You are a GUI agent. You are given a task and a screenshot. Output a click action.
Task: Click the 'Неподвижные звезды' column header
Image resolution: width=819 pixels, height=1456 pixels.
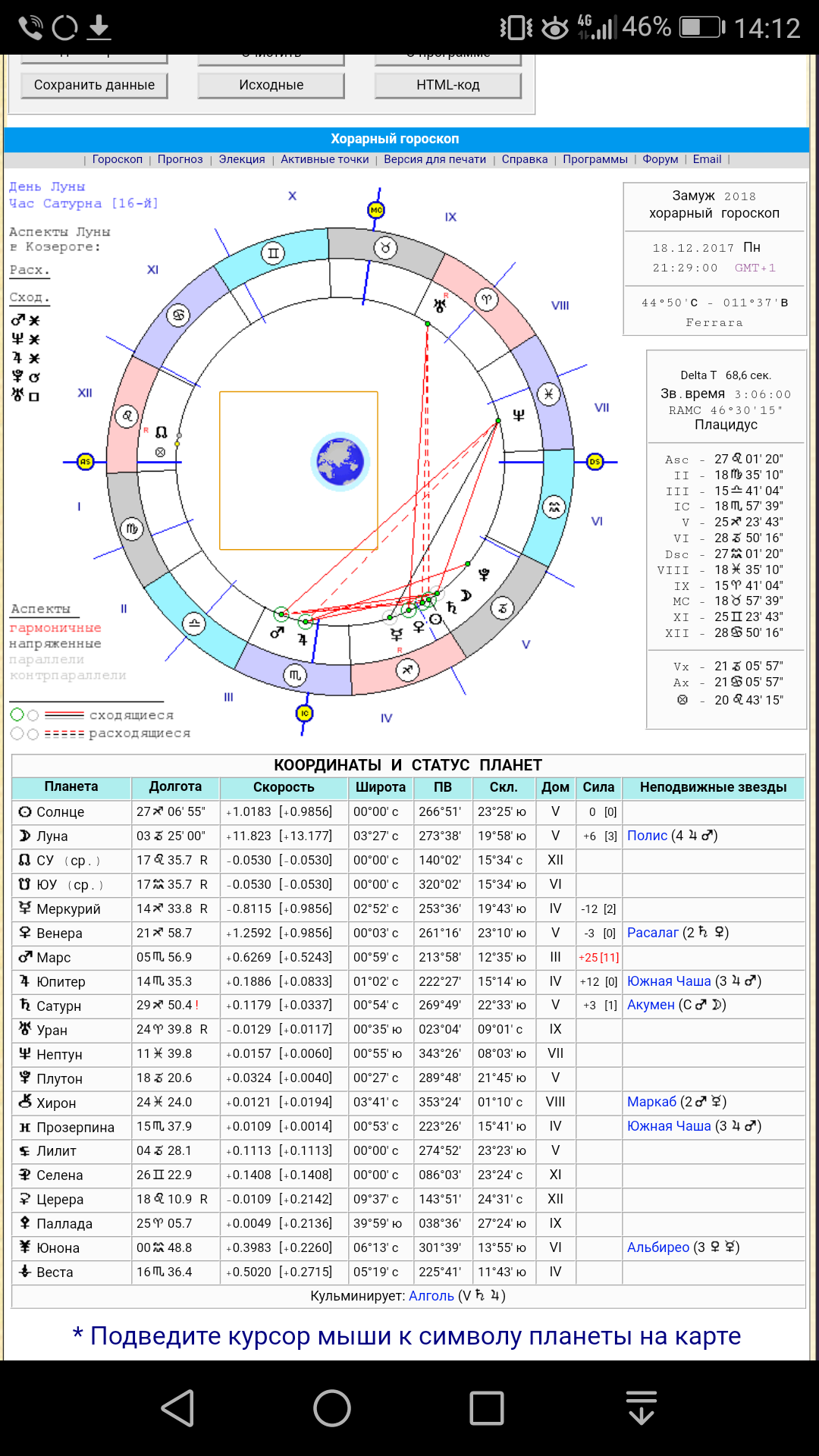click(714, 787)
